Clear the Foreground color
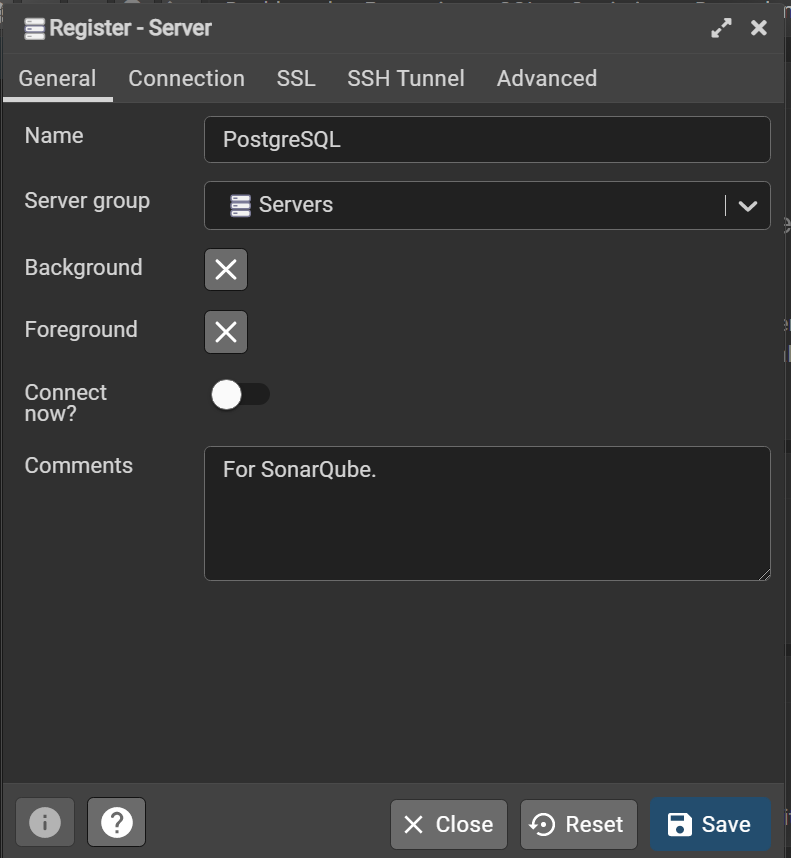 click(x=226, y=332)
